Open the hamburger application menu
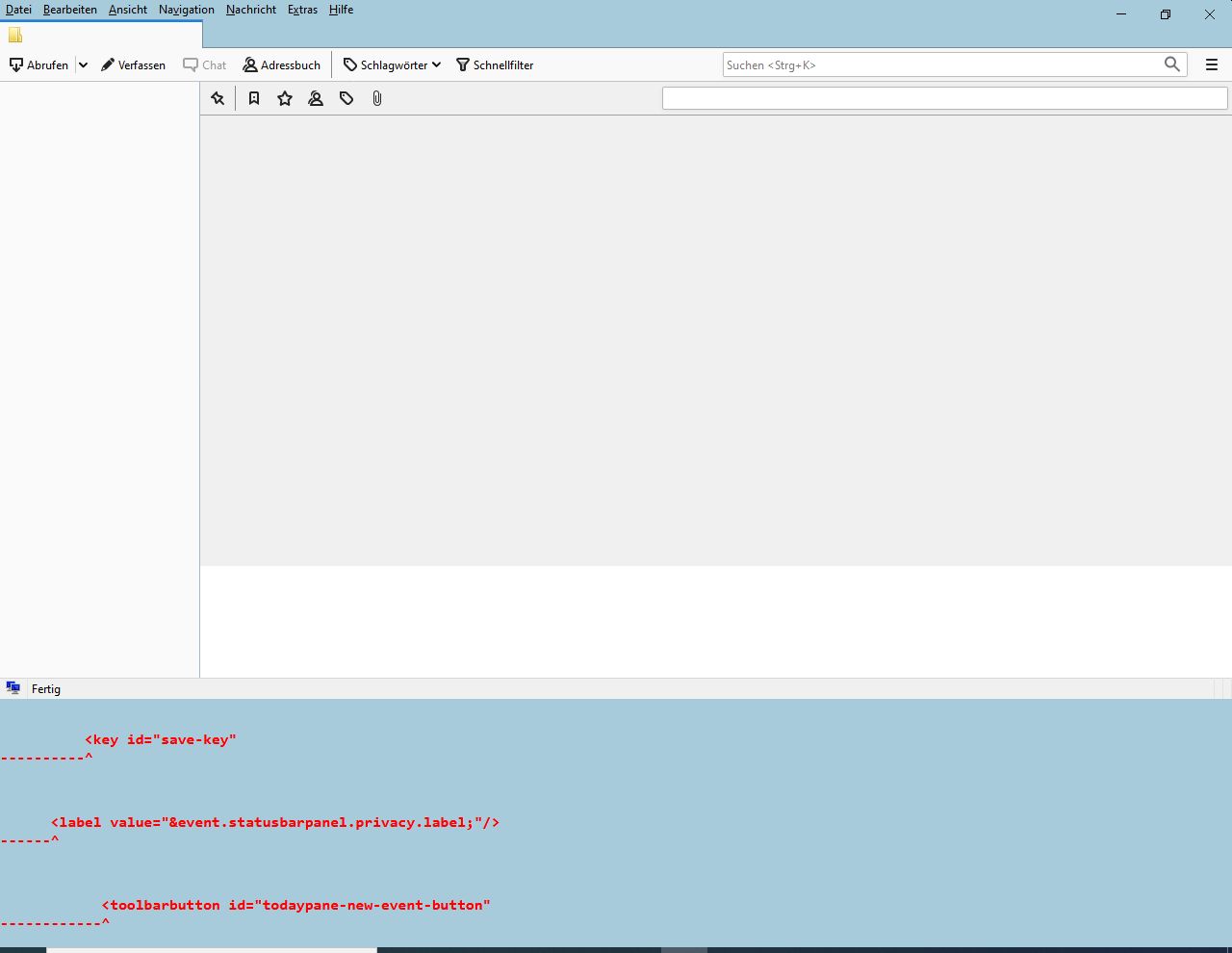Viewport: 1232px width, 953px height. (x=1212, y=64)
